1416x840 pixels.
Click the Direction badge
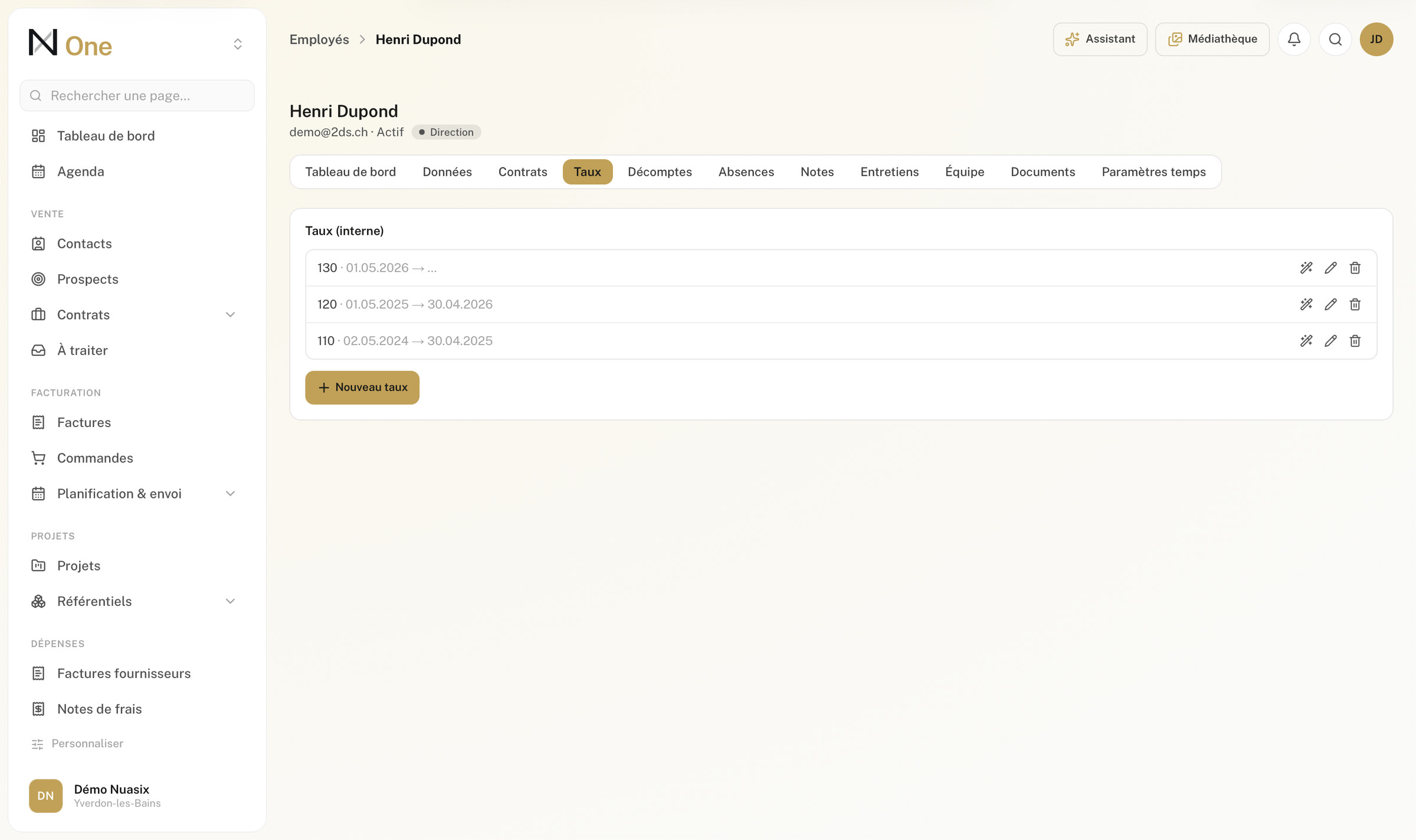446,132
